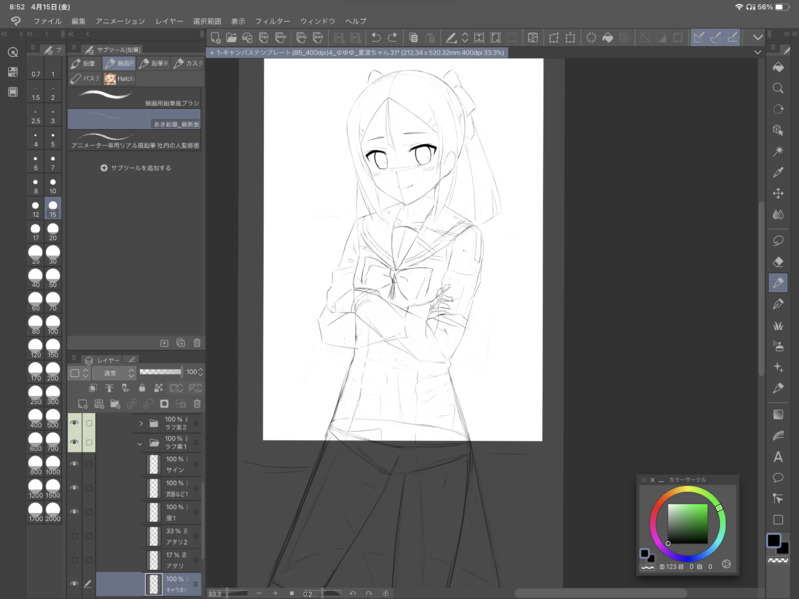Hide the 服1 layer
The image size is (799, 599).
point(74,512)
